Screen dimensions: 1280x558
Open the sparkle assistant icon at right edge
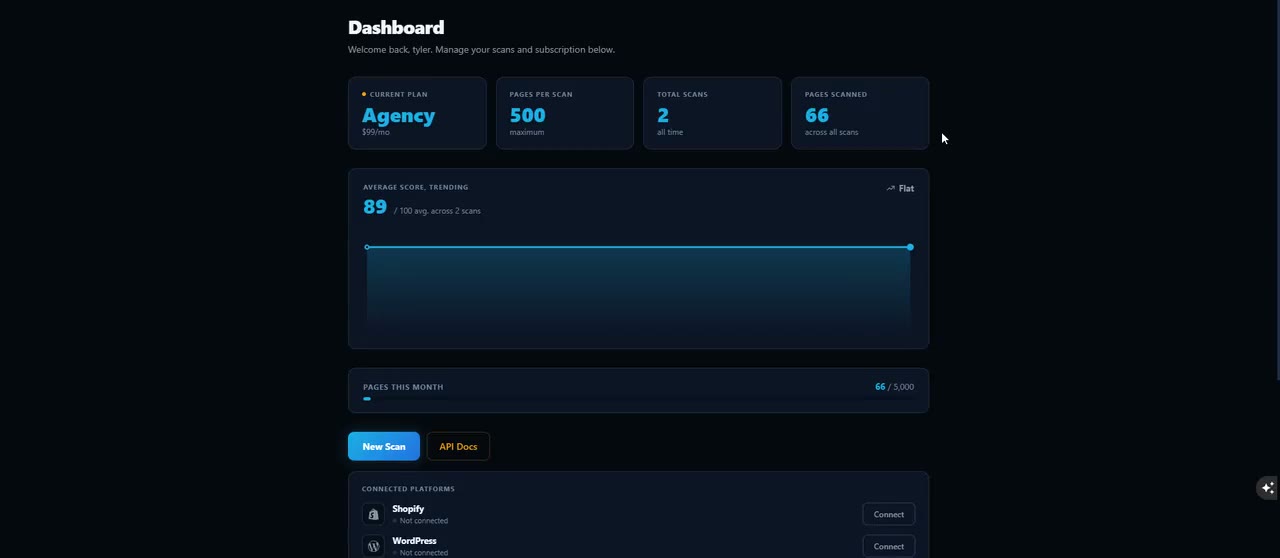[x=1267, y=488]
